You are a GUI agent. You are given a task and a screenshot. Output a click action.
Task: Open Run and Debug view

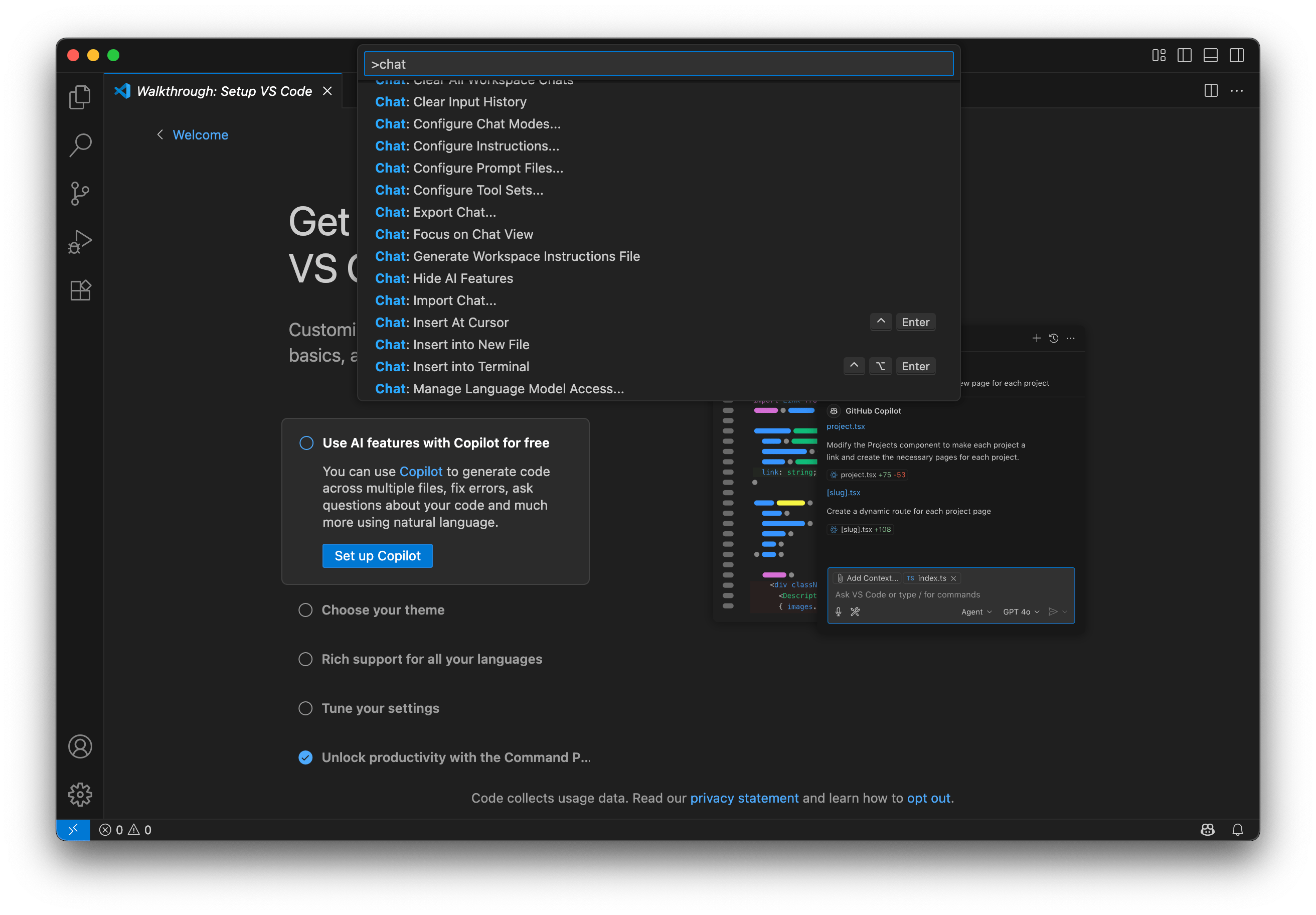tap(80, 241)
